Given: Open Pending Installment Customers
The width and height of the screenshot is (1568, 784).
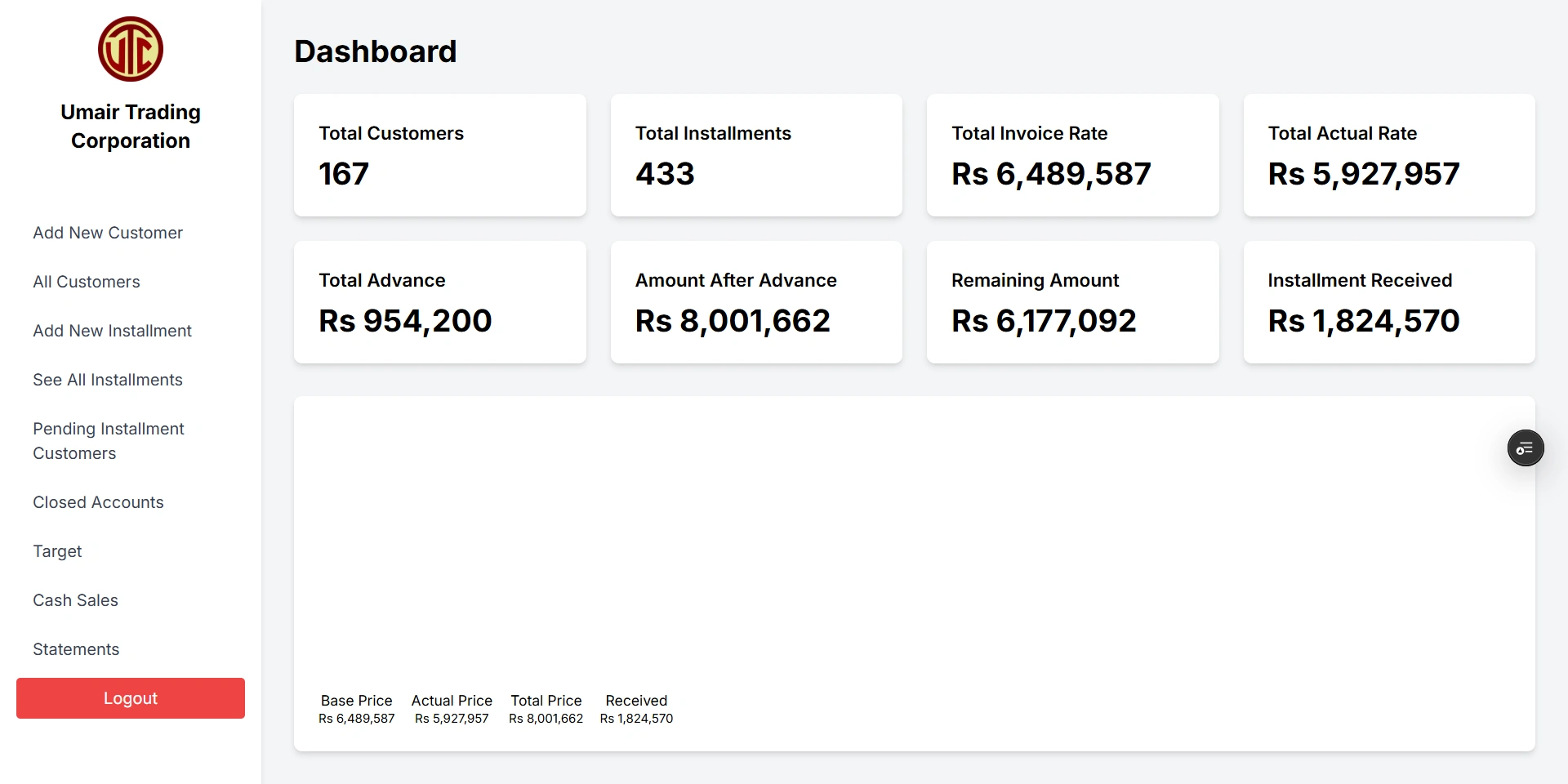Looking at the screenshot, I should point(109,441).
